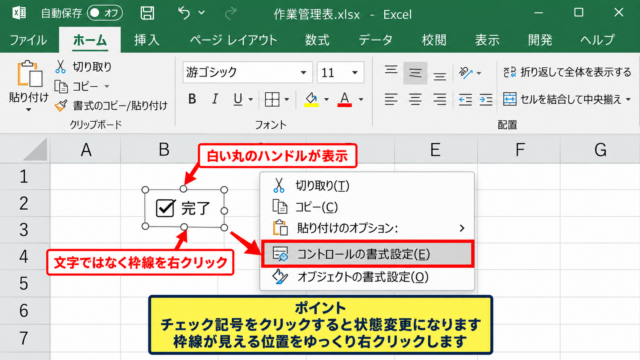This screenshot has width=640, height=360.
Task: Choose コントロールの書式設定(F) menu item
Action: click(367, 254)
